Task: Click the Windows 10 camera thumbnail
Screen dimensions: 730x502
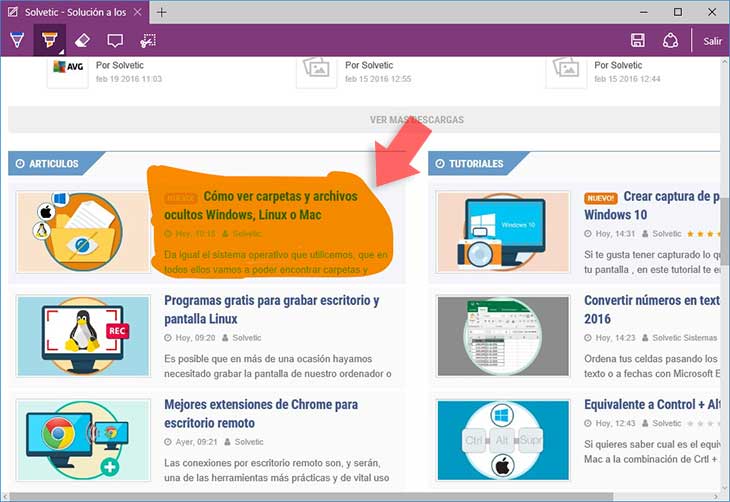Action: point(503,232)
